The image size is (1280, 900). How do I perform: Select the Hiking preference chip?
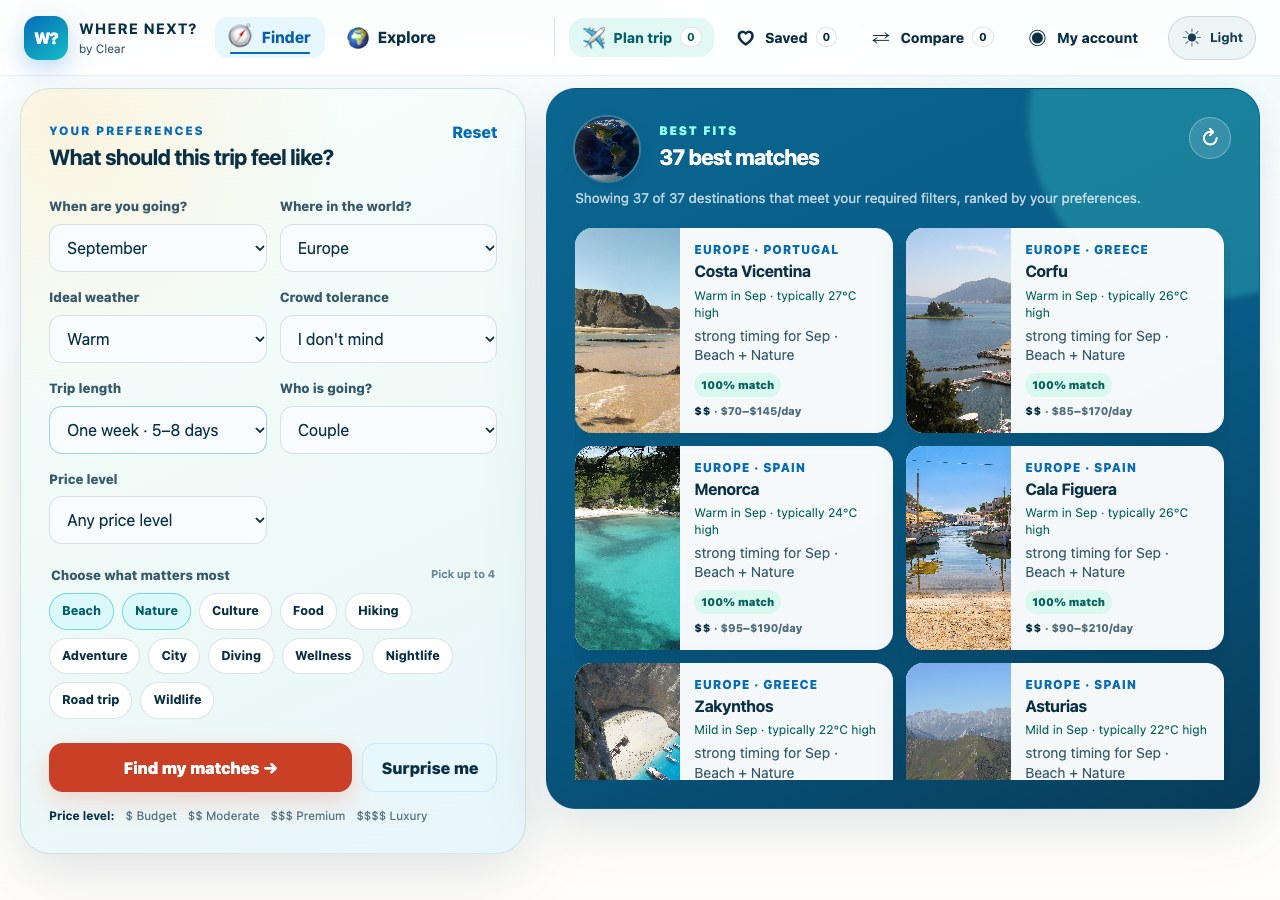(x=378, y=611)
